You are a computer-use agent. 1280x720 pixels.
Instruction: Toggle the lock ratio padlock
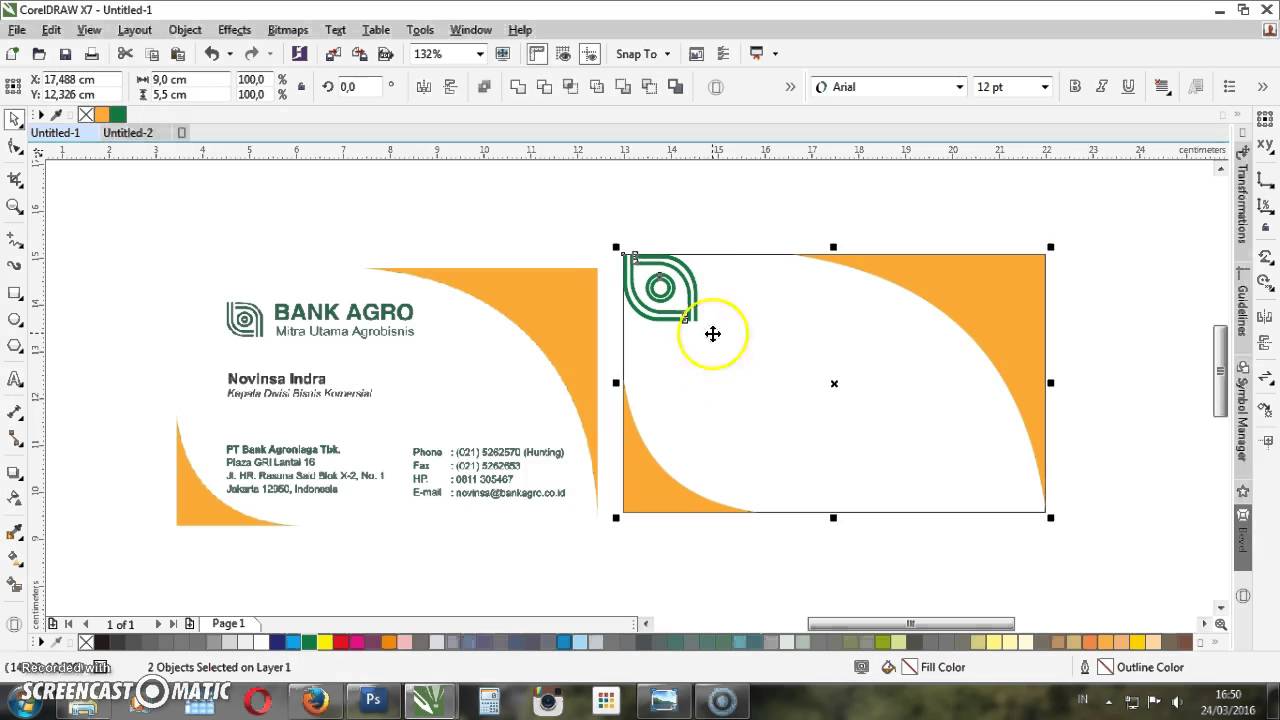pyautogui.click(x=301, y=87)
